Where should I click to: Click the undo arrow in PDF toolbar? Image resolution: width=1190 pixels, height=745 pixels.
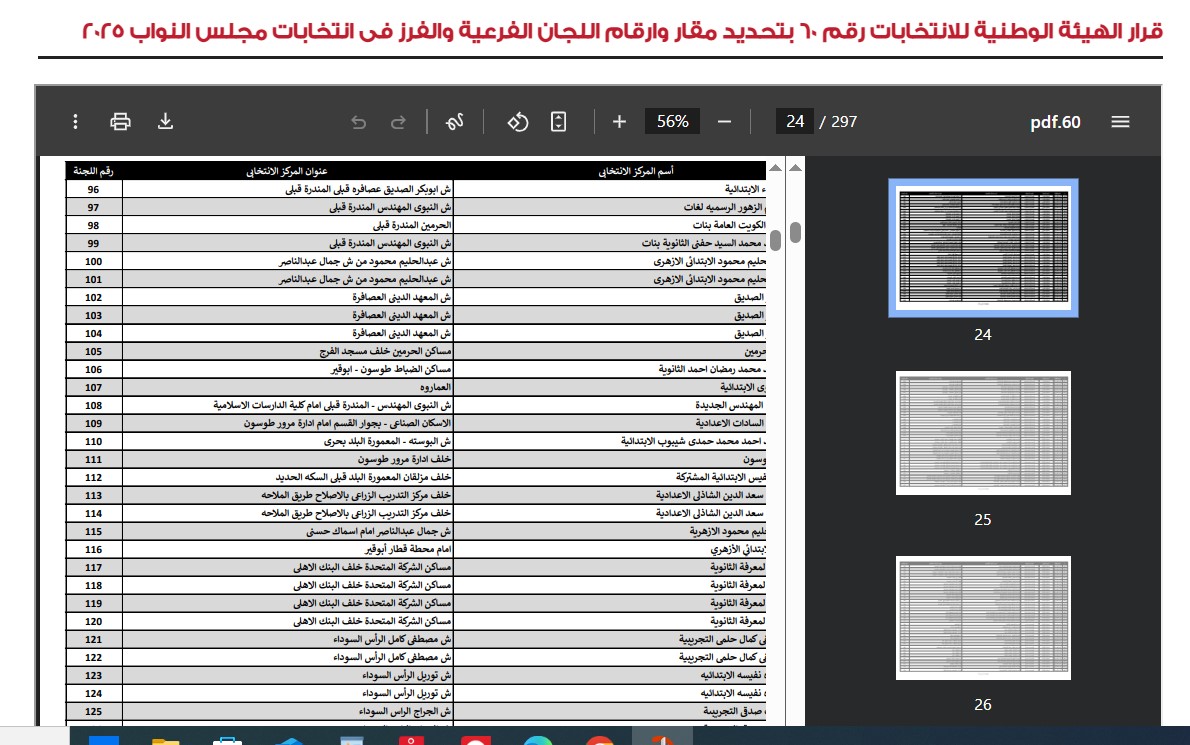358,122
